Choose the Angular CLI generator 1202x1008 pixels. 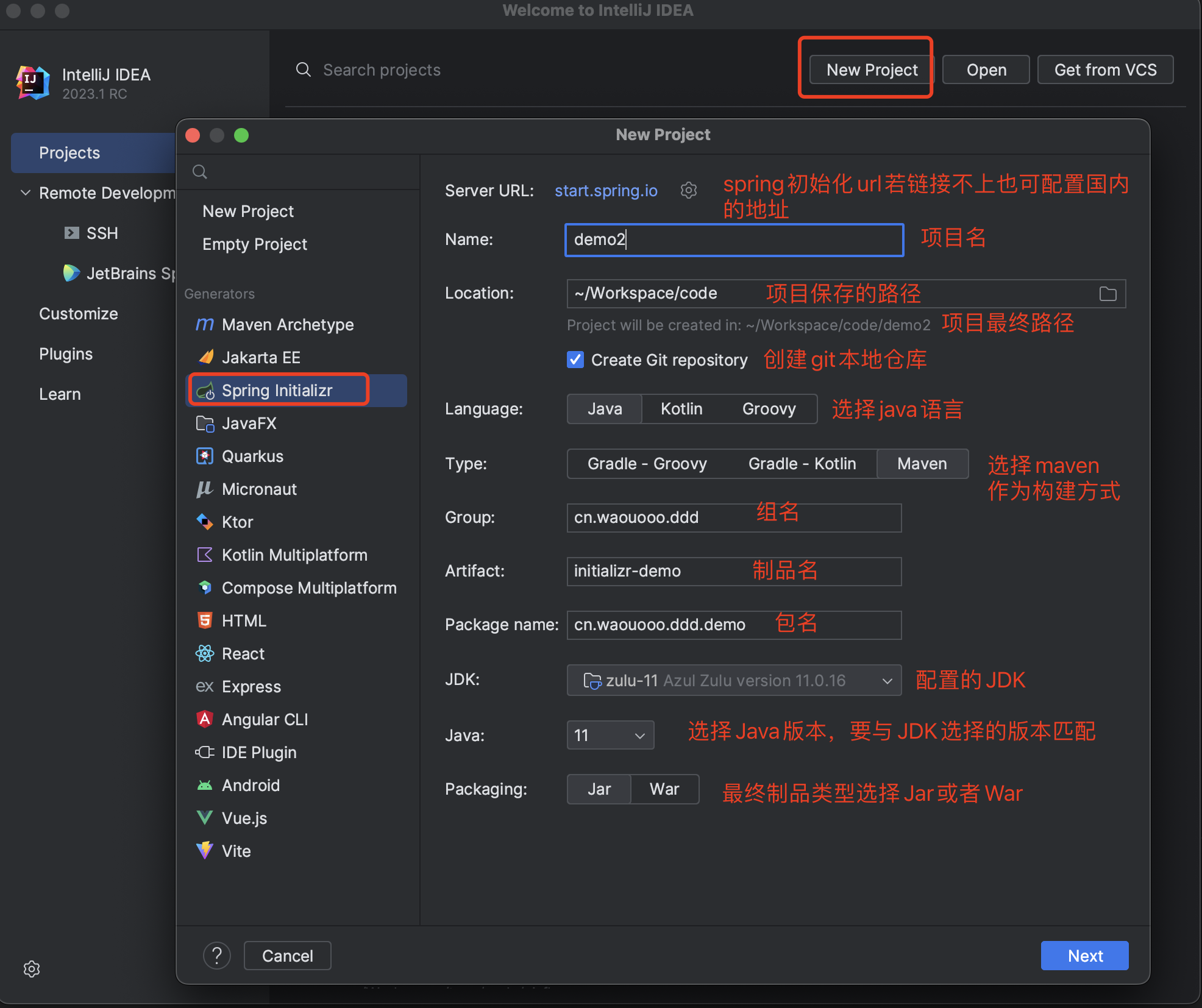(265, 719)
